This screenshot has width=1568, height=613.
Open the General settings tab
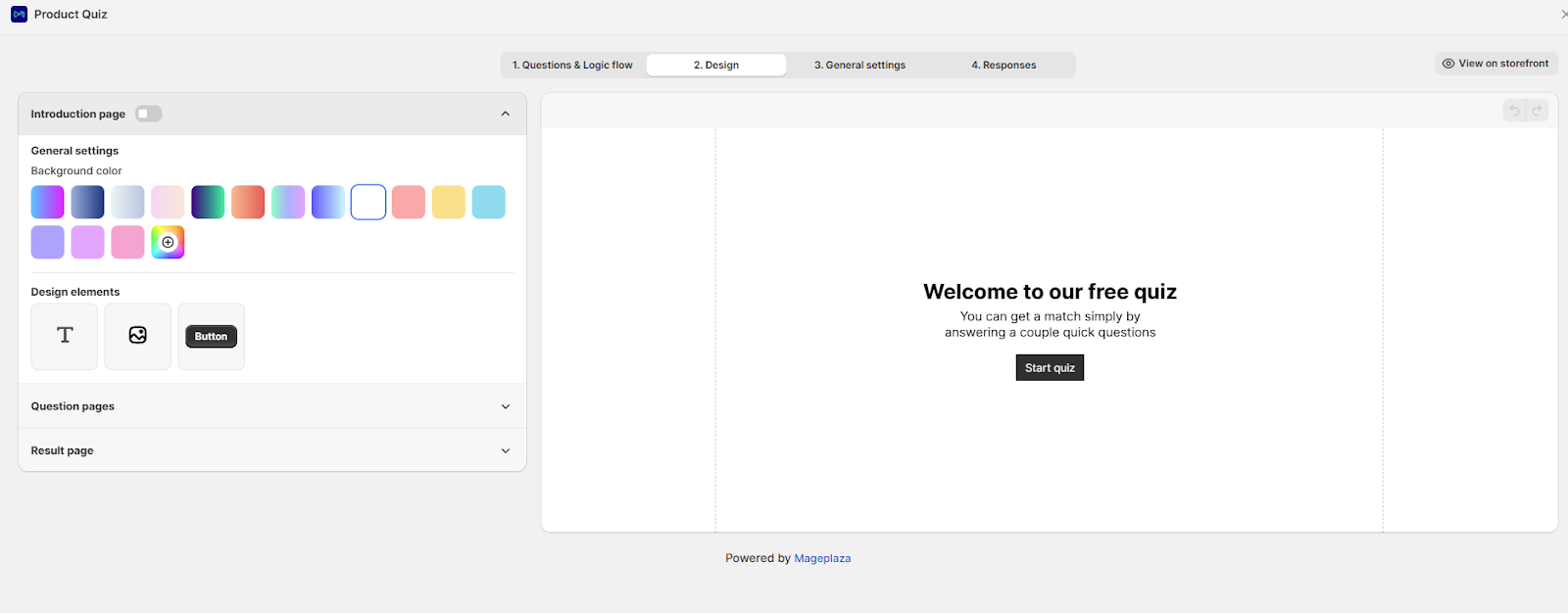[859, 66]
